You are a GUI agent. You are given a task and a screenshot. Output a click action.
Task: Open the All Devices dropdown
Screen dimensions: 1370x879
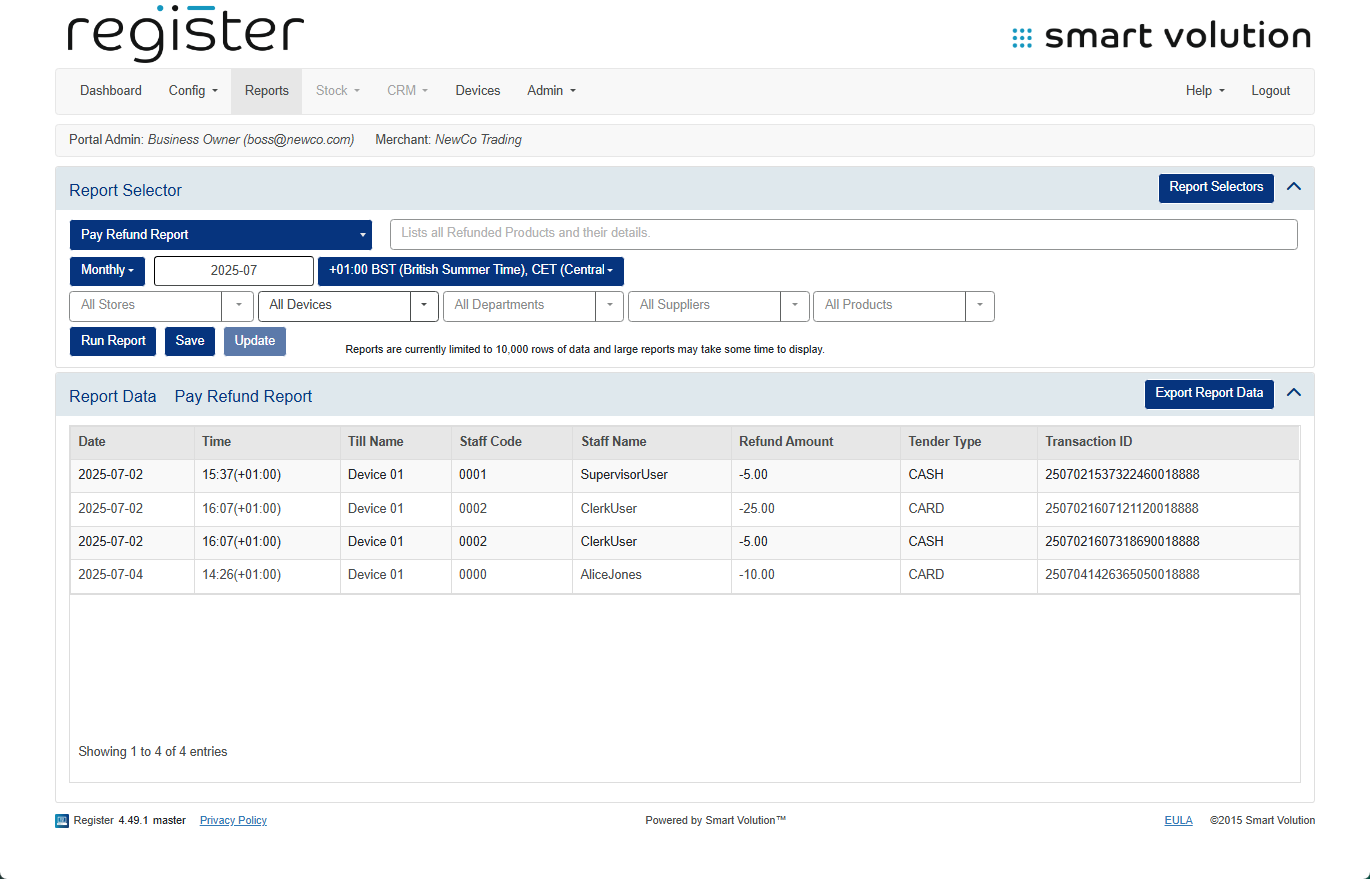[348, 306]
